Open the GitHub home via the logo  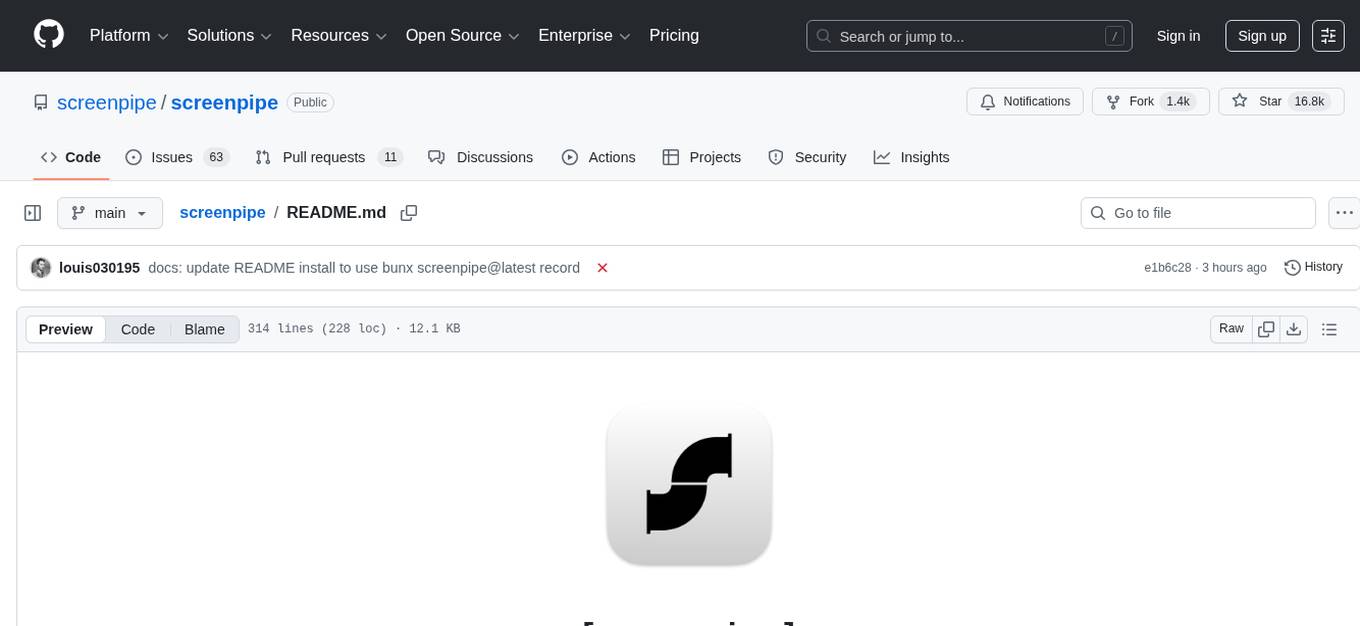click(x=48, y=33)
